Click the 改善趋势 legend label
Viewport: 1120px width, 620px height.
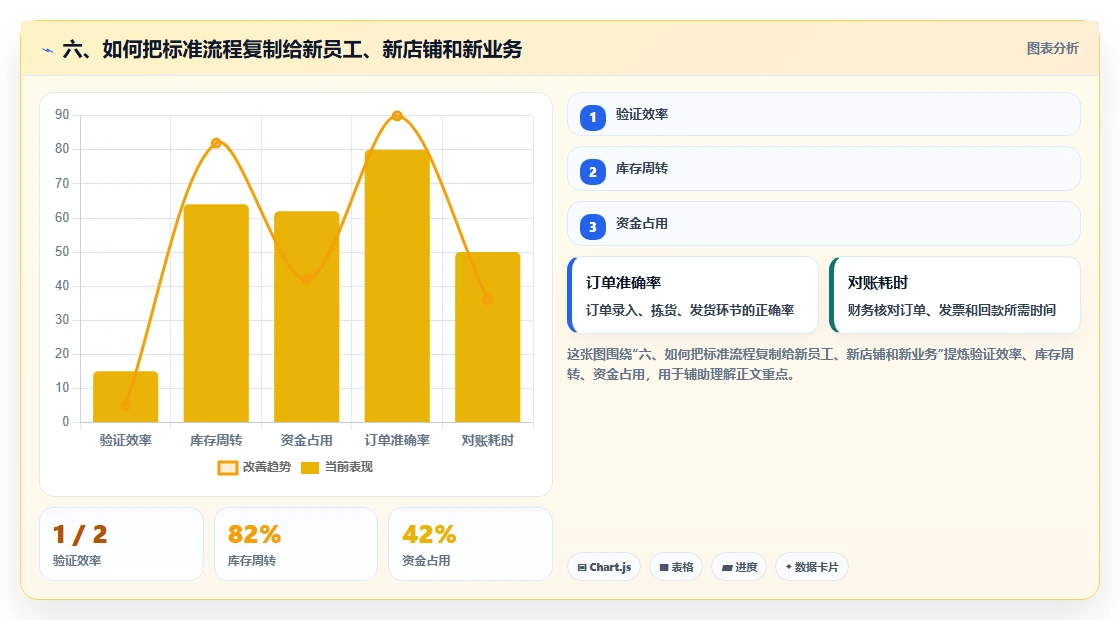tap(266, 466)
